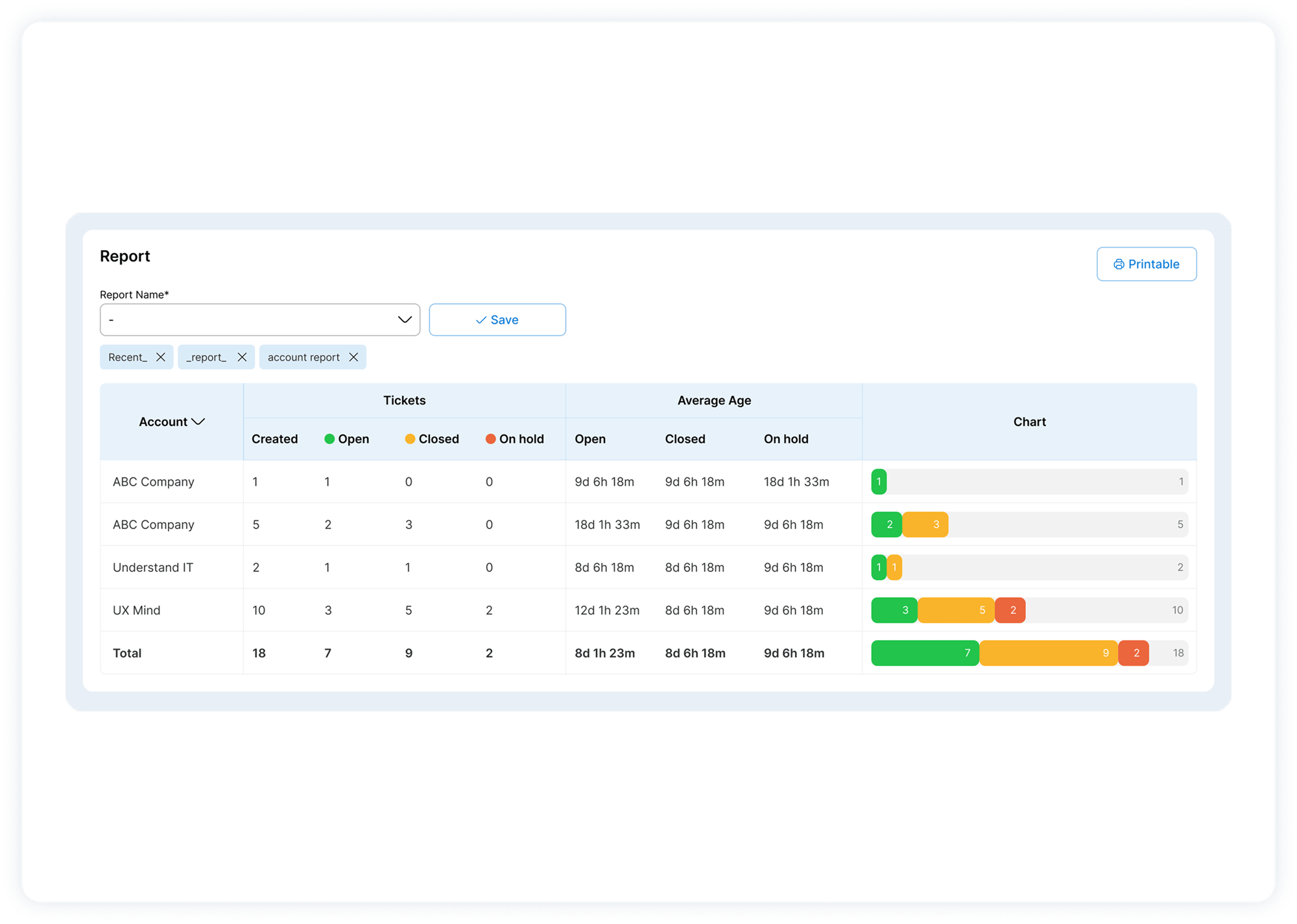Save the report name
The height and width of the screenshot is (924, 1297).
point(497,320)
